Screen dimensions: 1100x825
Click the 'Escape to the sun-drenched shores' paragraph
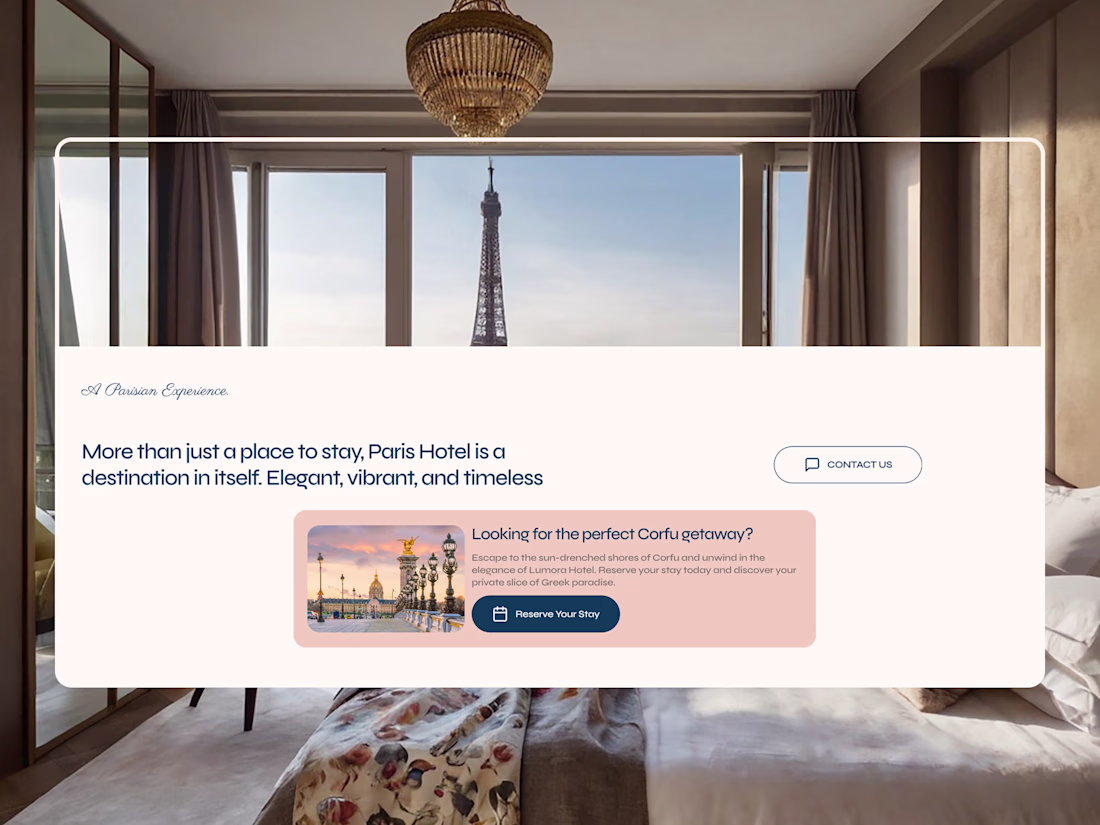coord(633,570)
